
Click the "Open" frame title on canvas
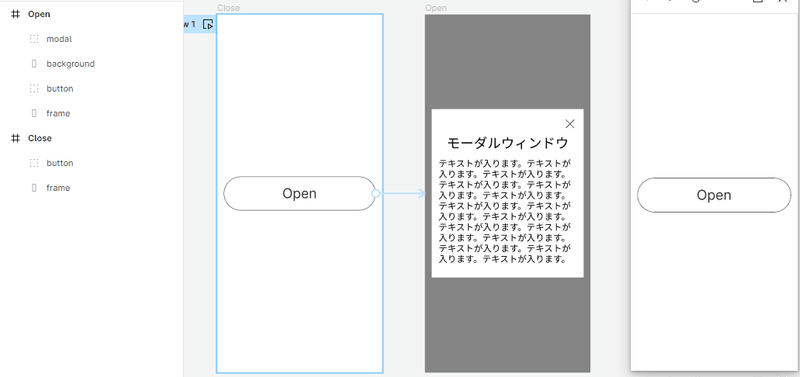[435, 8]
